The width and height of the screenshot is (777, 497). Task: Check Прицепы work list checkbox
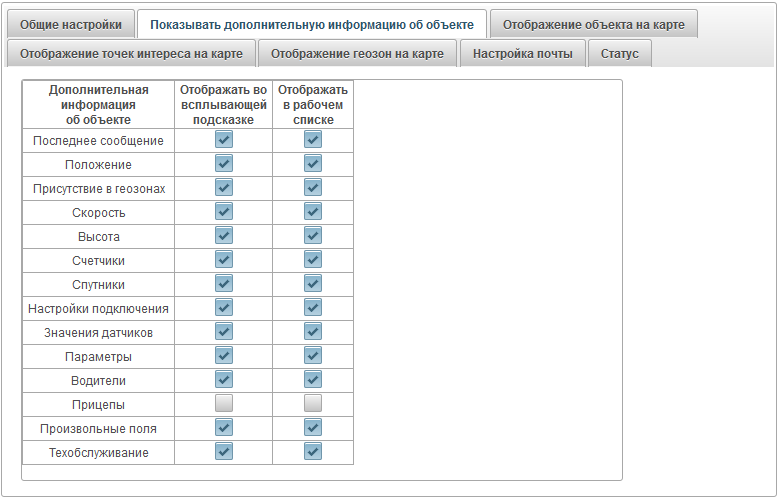point(313,404)
